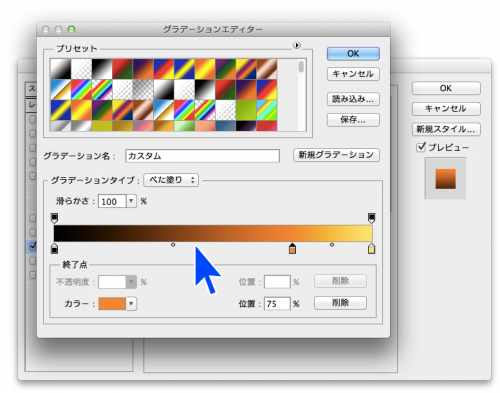Open the preset flyout menu arrow
Viewport: 500px width, 393px height.
tap(297, 45)
